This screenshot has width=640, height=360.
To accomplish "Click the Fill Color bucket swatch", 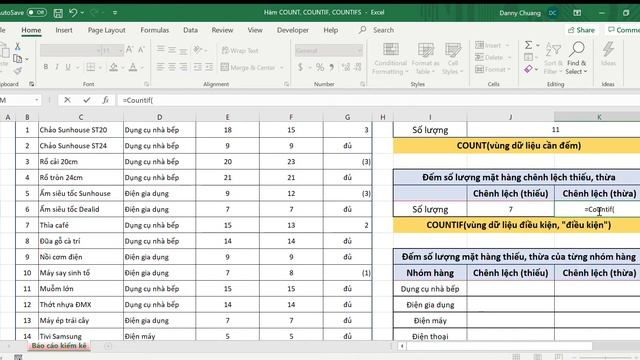I will pyautogui.click(x=113, y=67).
